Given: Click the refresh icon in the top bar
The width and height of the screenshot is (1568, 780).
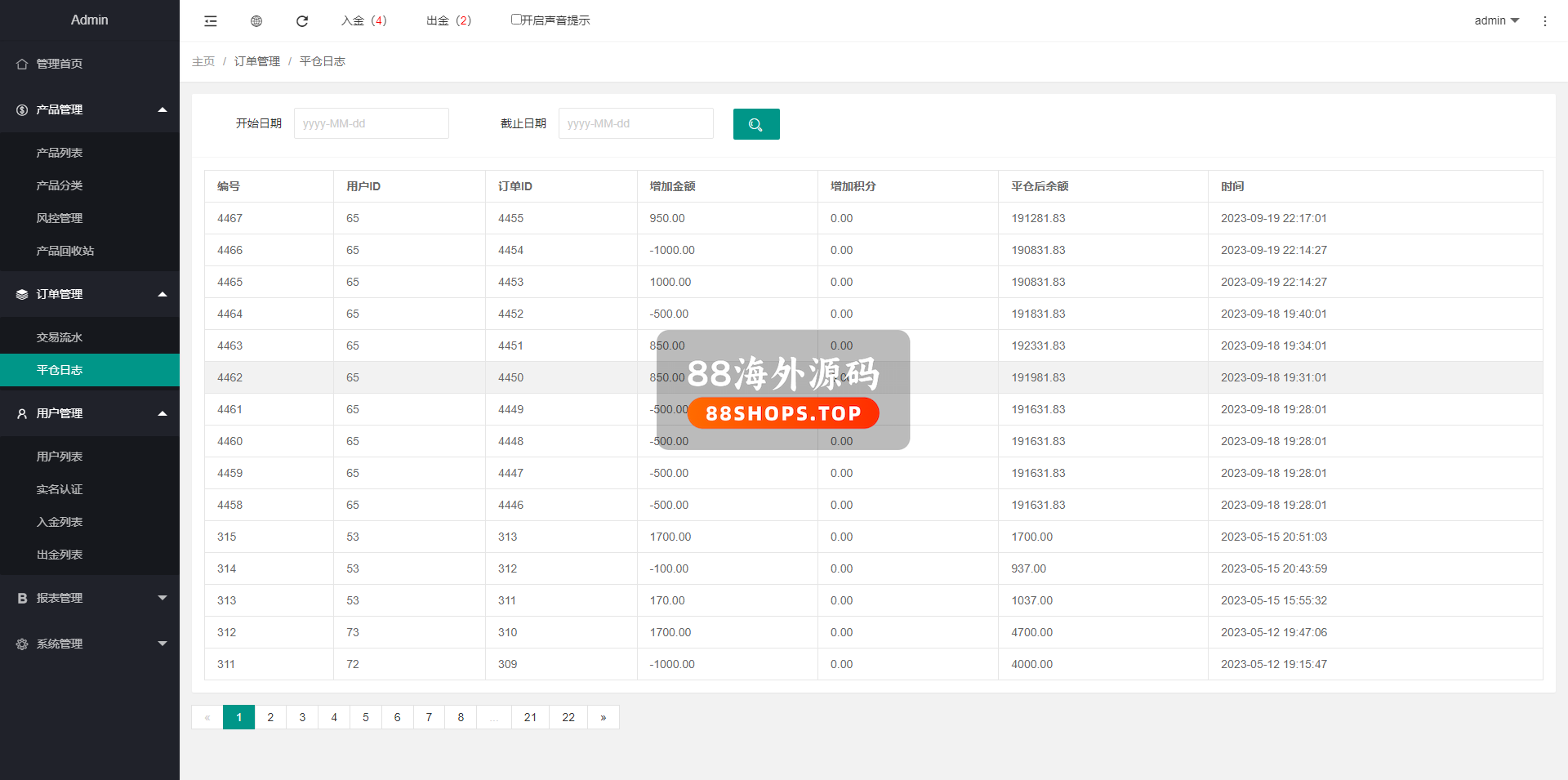Looking at the screenshot, I should [x=302, y=21].
